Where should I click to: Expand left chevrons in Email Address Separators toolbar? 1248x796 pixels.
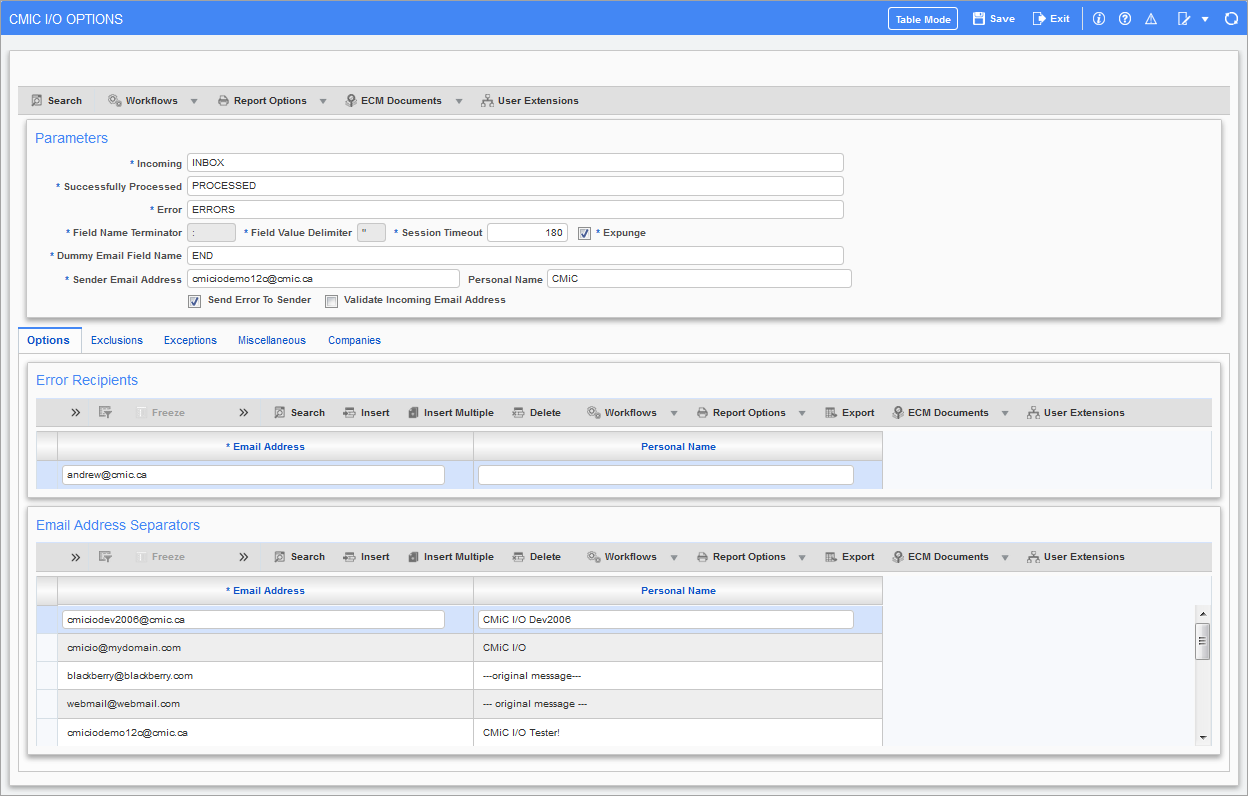[x=75, y=557]
